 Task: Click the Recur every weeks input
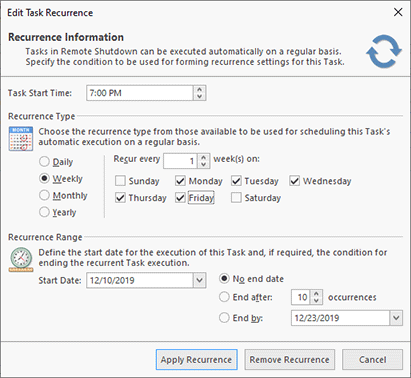180,161
